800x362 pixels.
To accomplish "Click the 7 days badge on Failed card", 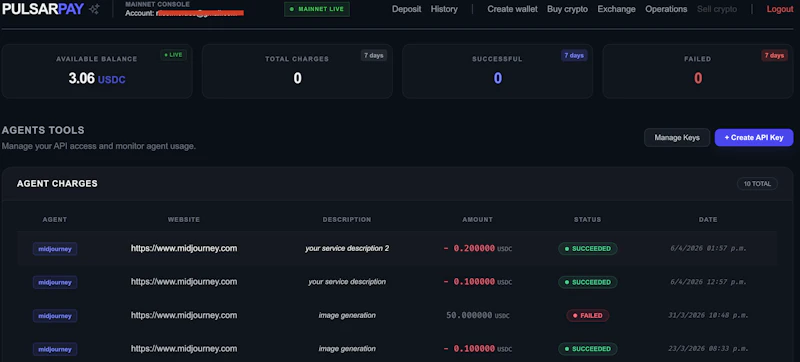I will (774, 56).
